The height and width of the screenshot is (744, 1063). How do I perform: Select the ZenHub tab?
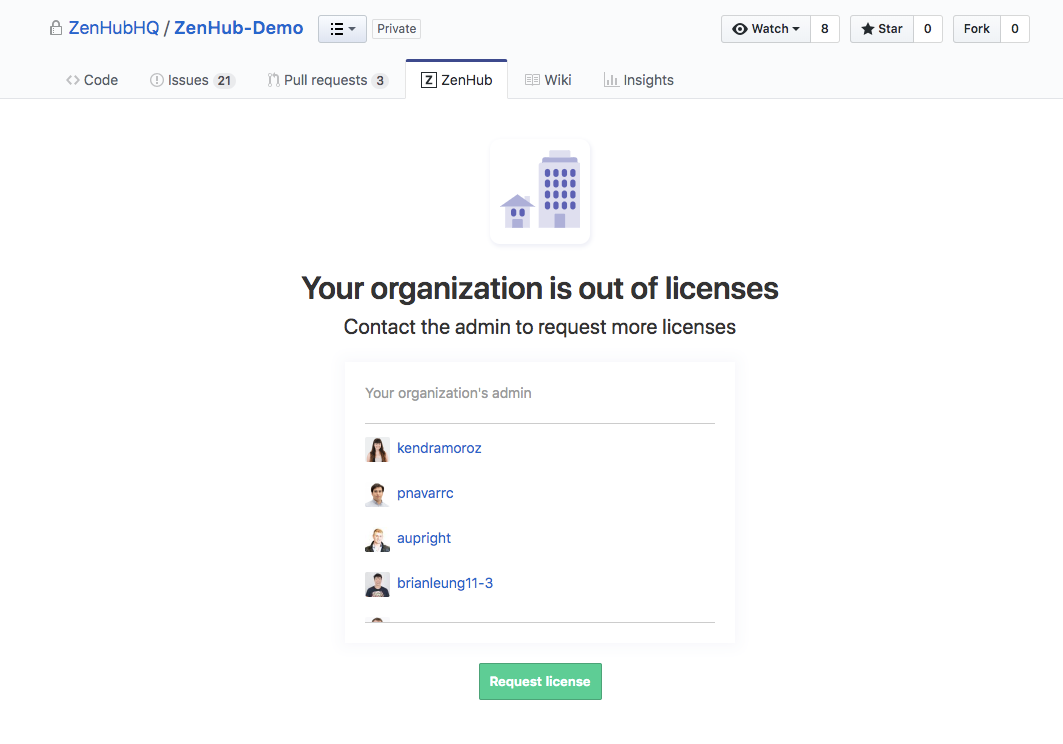(456, 80)
